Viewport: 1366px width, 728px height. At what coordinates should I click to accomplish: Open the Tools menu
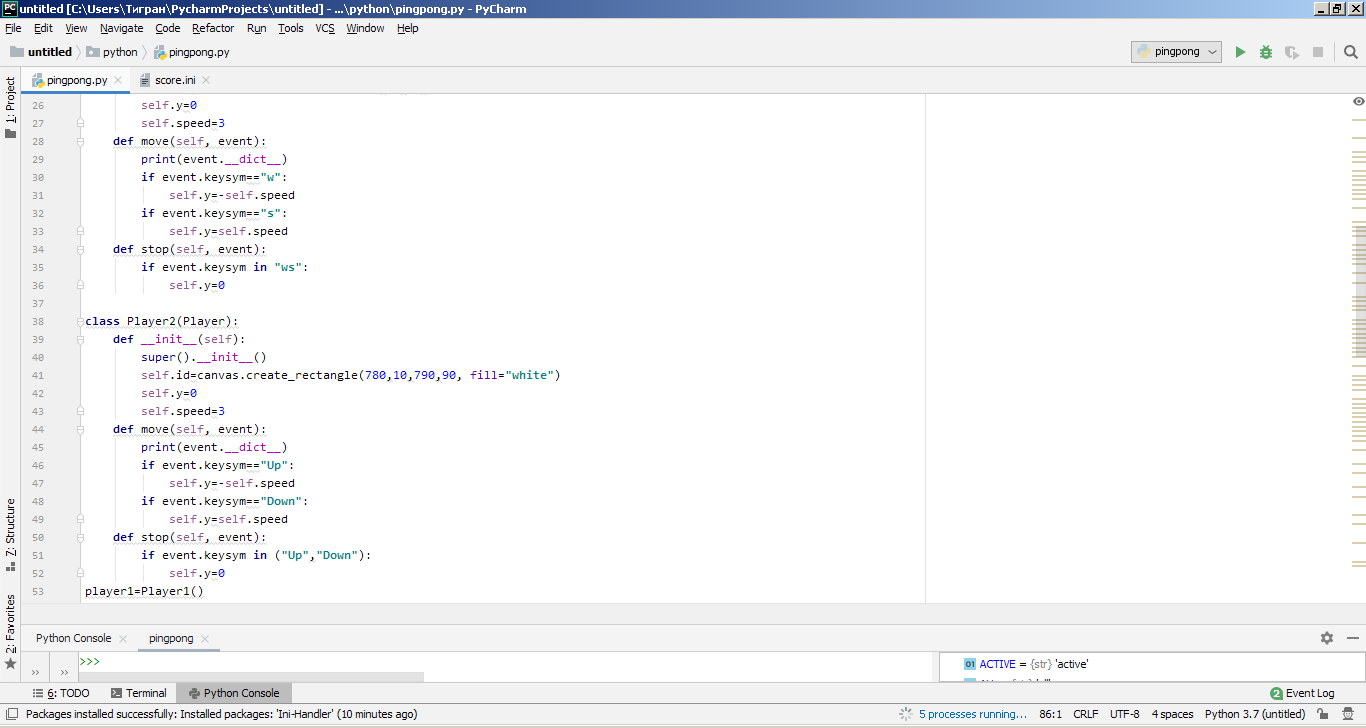point(291,28)
